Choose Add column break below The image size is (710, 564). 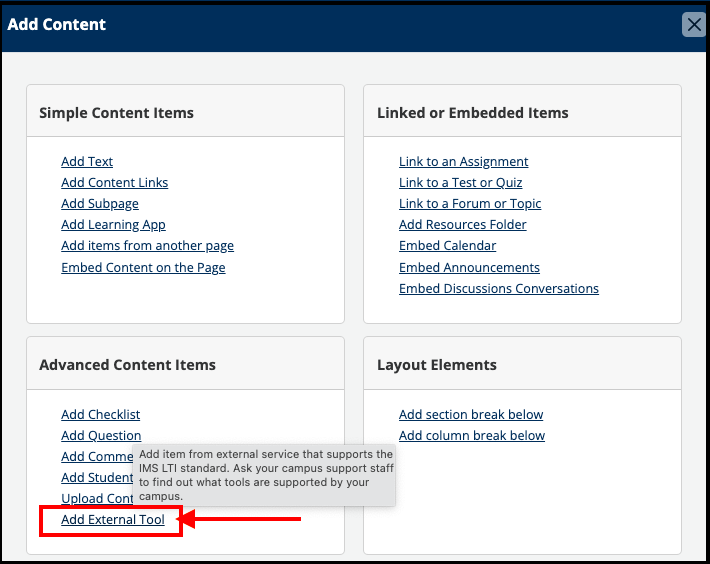(472, 435)
